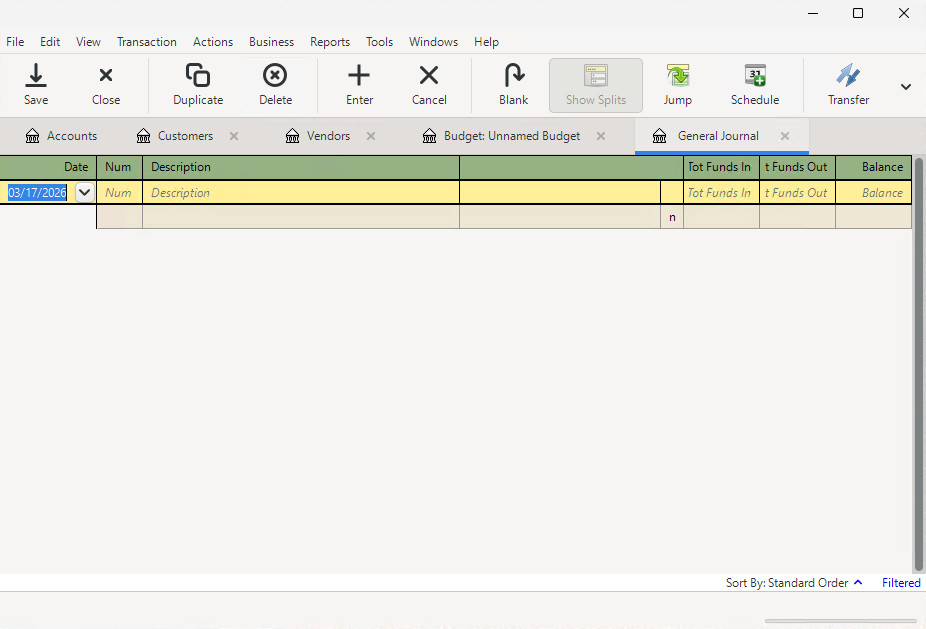The image size is (926, 629).
Task: Open the date picker dropdown arrow
Action: pyautogui.click(x=85, y=193)
